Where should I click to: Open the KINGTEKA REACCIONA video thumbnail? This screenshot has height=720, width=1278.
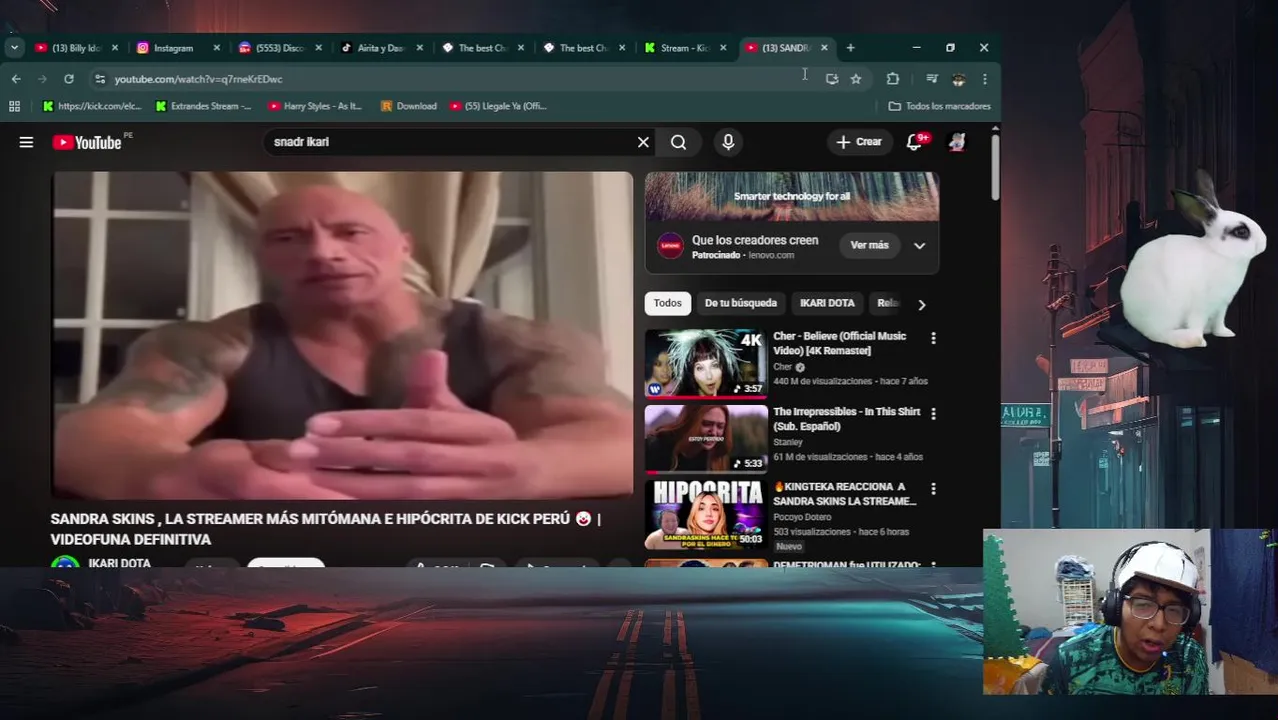pyautogui.click(x=706, y=514)
